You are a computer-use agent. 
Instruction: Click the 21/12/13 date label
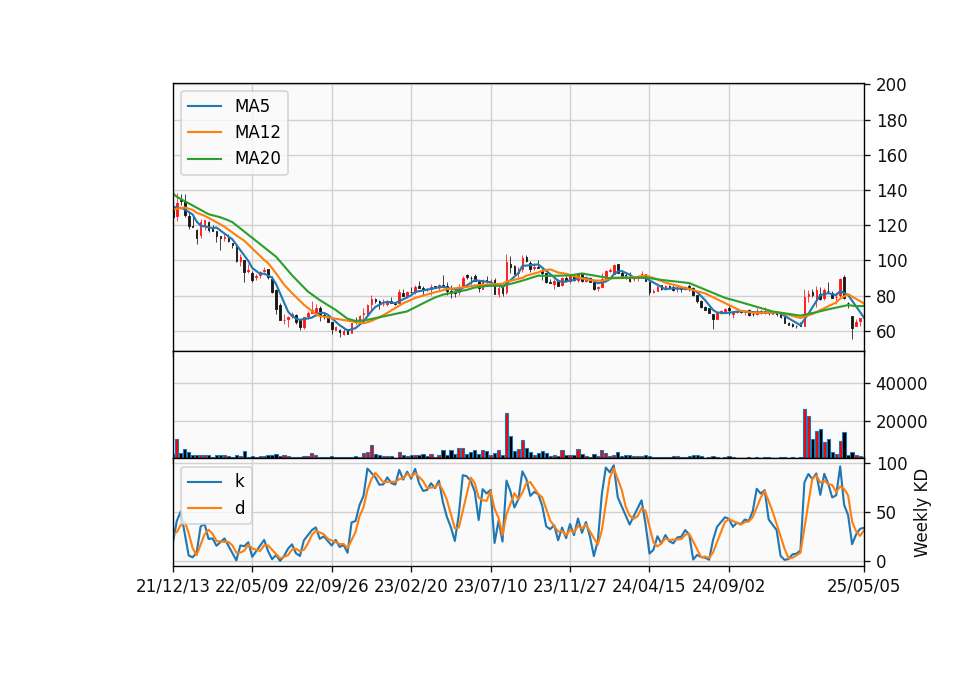(173, 587)
